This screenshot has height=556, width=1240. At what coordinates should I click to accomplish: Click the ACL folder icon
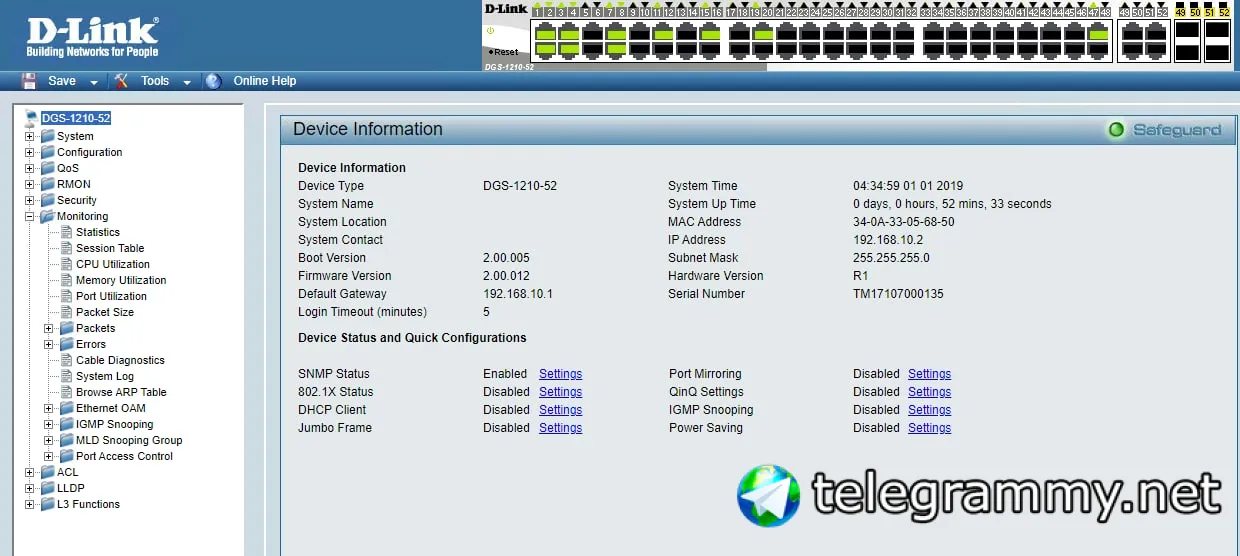click(x=47, y=472)
